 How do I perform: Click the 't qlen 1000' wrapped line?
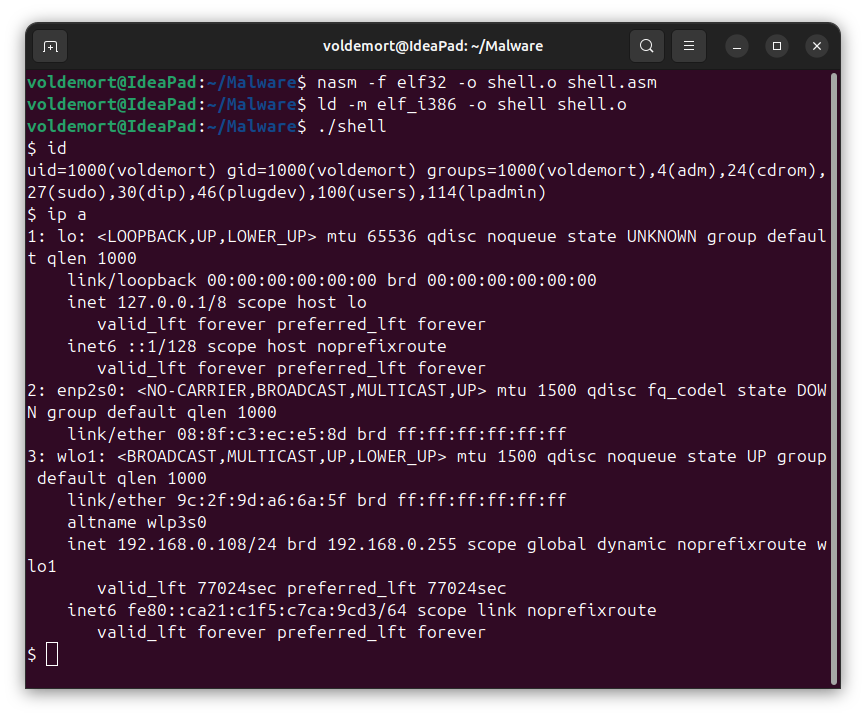coord(82,259)
